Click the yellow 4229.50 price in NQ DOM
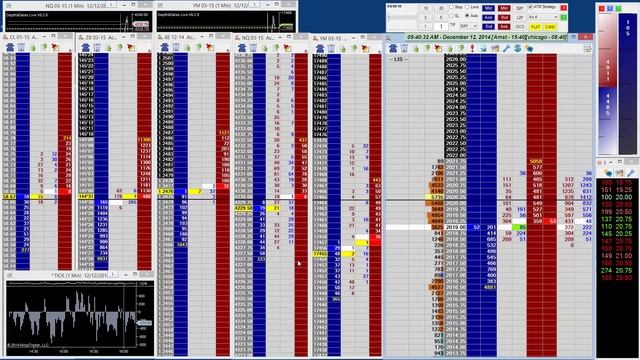The height and width of the screenshot is (360, 640). pos(243,208)
